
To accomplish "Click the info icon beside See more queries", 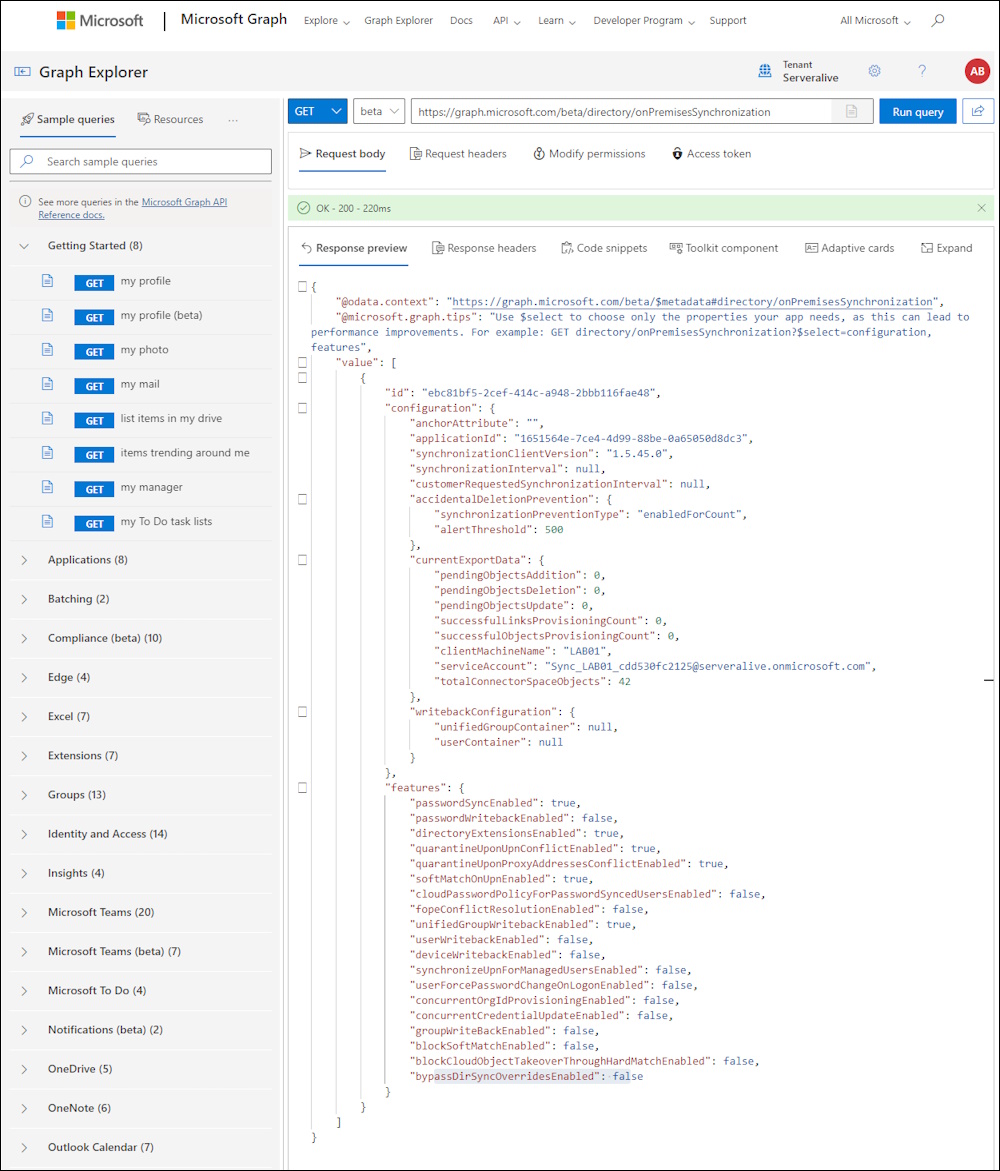I will [x=25, y=202].
